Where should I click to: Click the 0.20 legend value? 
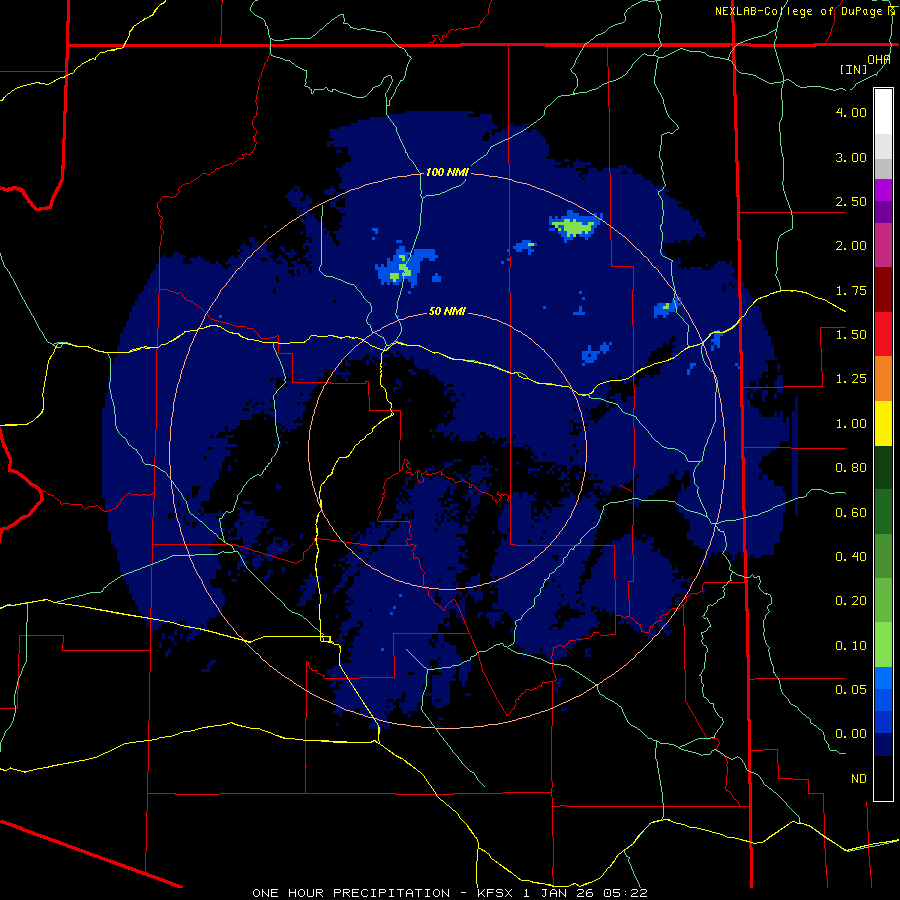pos(851,601)
